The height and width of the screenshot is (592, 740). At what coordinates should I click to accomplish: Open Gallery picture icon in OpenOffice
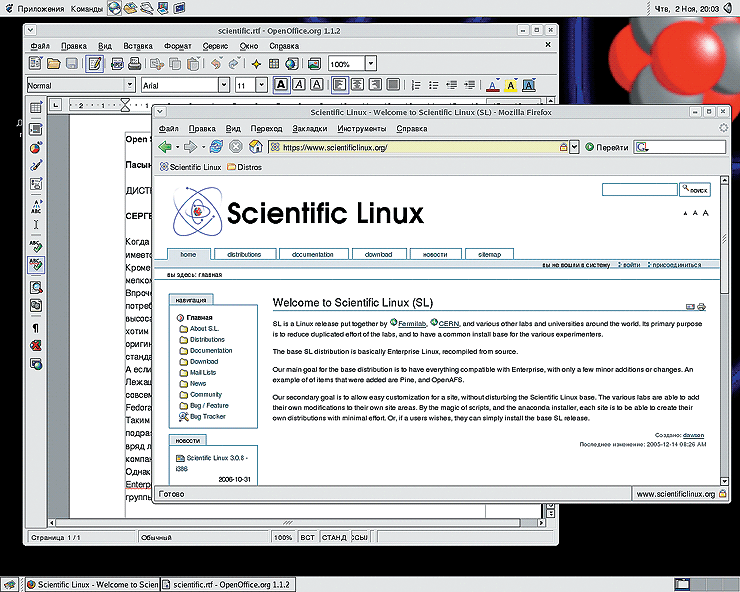314,64
